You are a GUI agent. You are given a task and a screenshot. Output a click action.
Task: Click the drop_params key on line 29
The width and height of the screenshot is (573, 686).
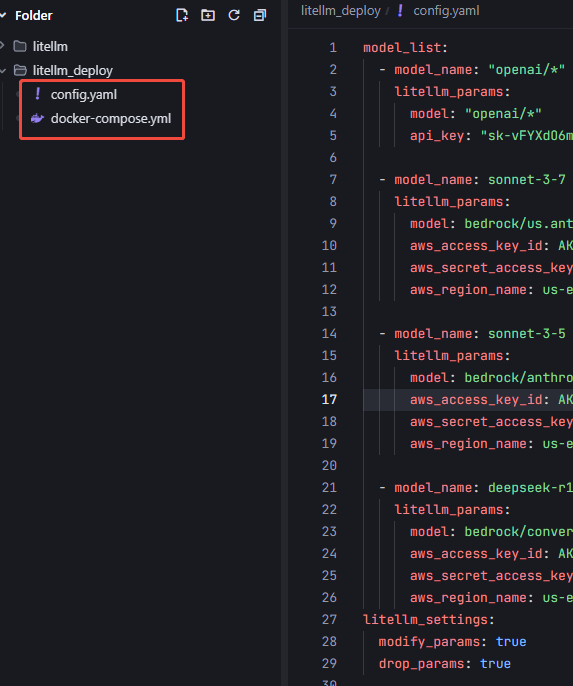coord(421,664)
